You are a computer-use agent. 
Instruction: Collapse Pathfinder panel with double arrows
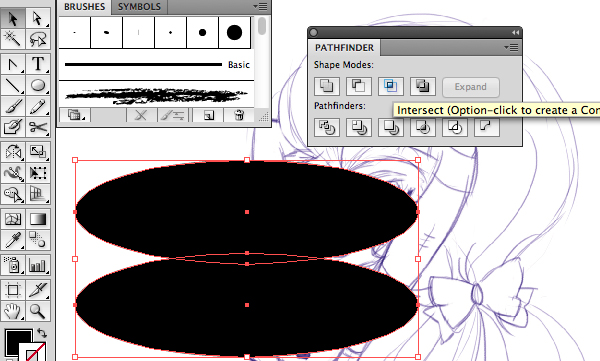point(515,33)
